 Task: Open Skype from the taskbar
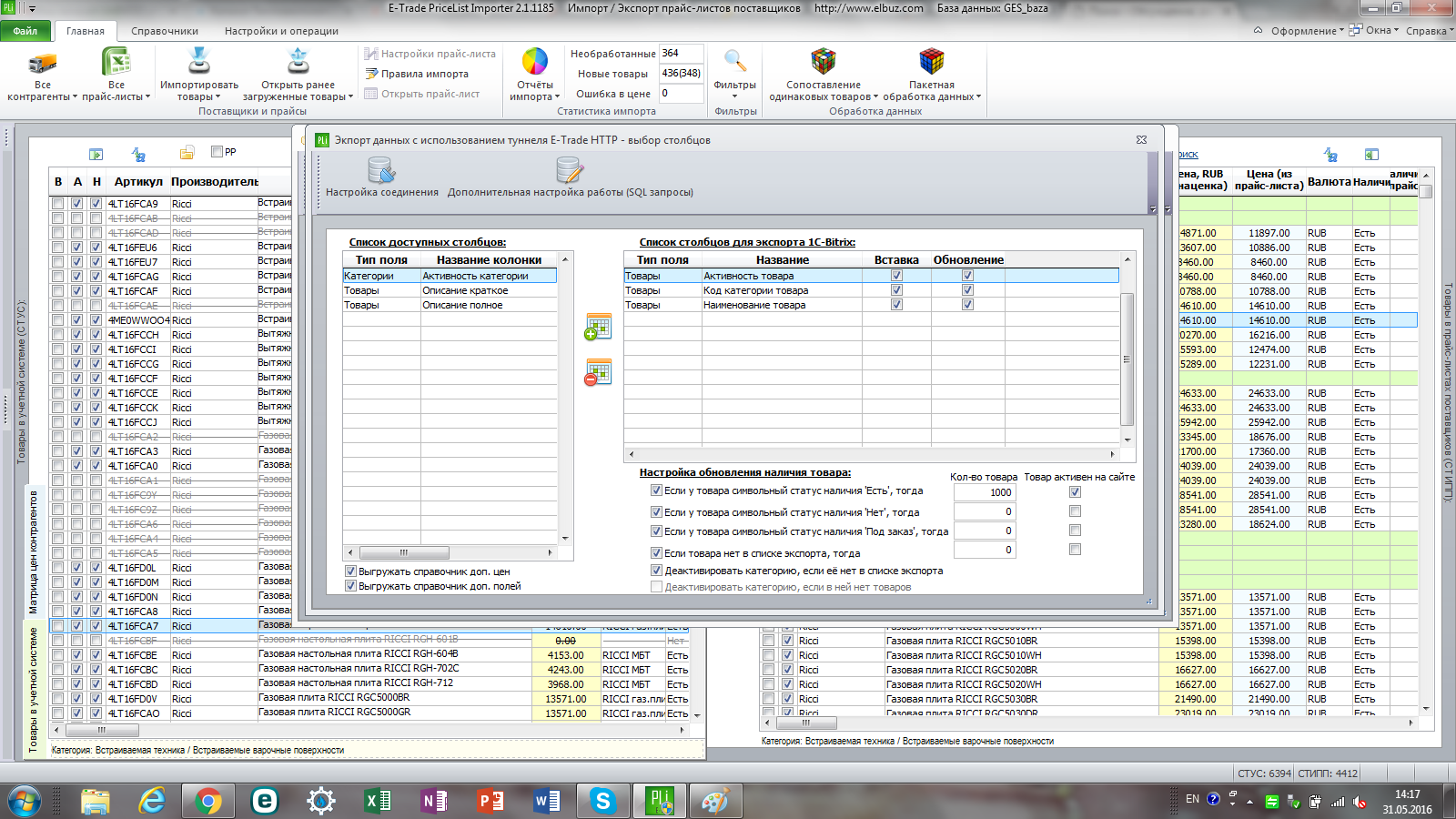[x=602, y=801]
